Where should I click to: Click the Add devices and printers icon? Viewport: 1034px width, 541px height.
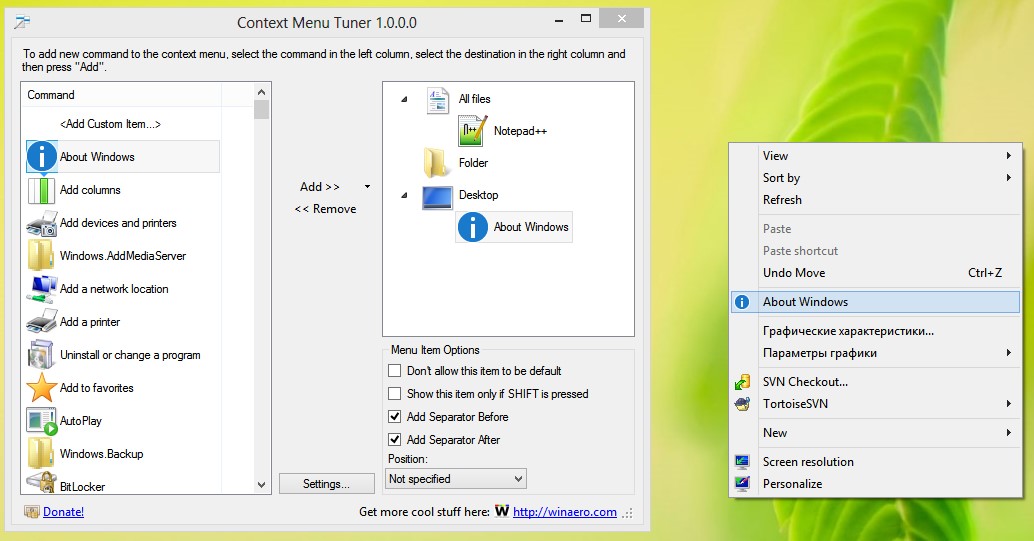tap(41, 223)
